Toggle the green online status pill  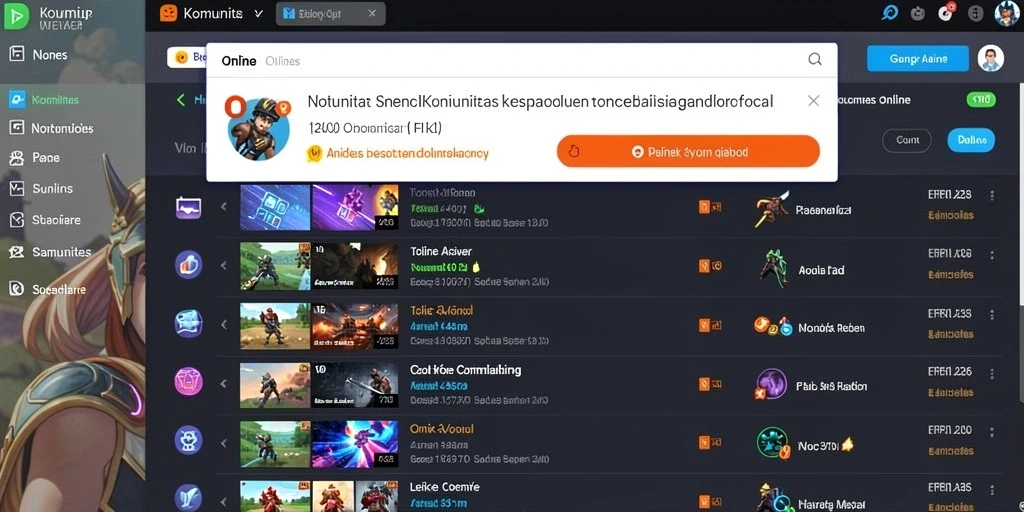pos(980,100)
